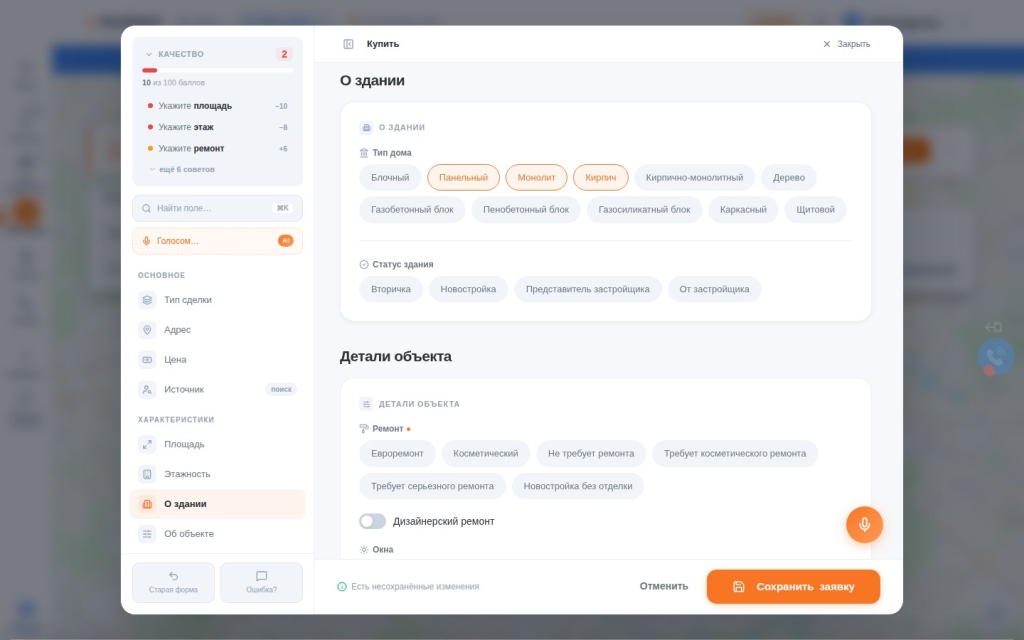
Task: Click the floating orange microphone button
Action: pyautogui.click(x=864, y=524)
